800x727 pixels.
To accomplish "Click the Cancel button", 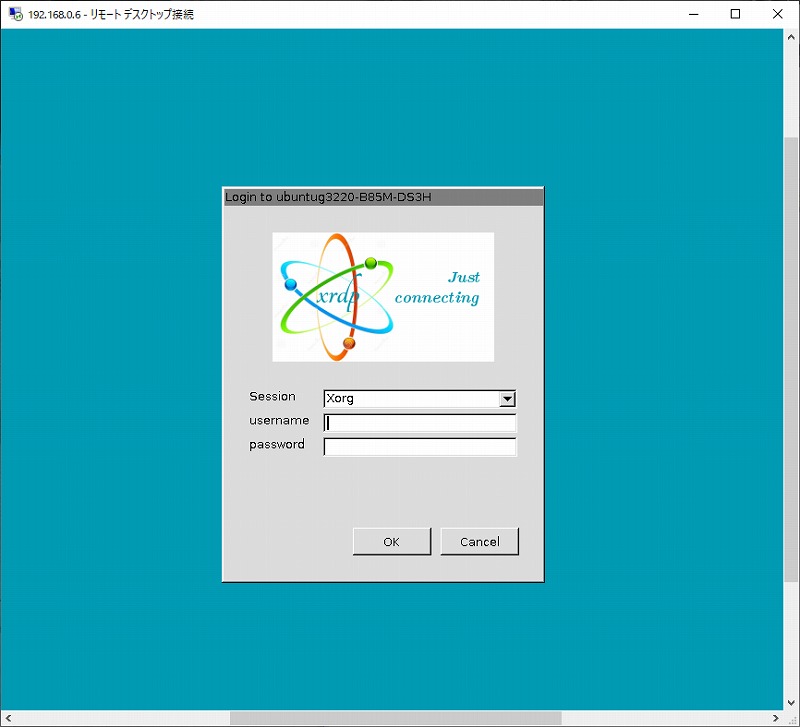I will click(480, 541).
